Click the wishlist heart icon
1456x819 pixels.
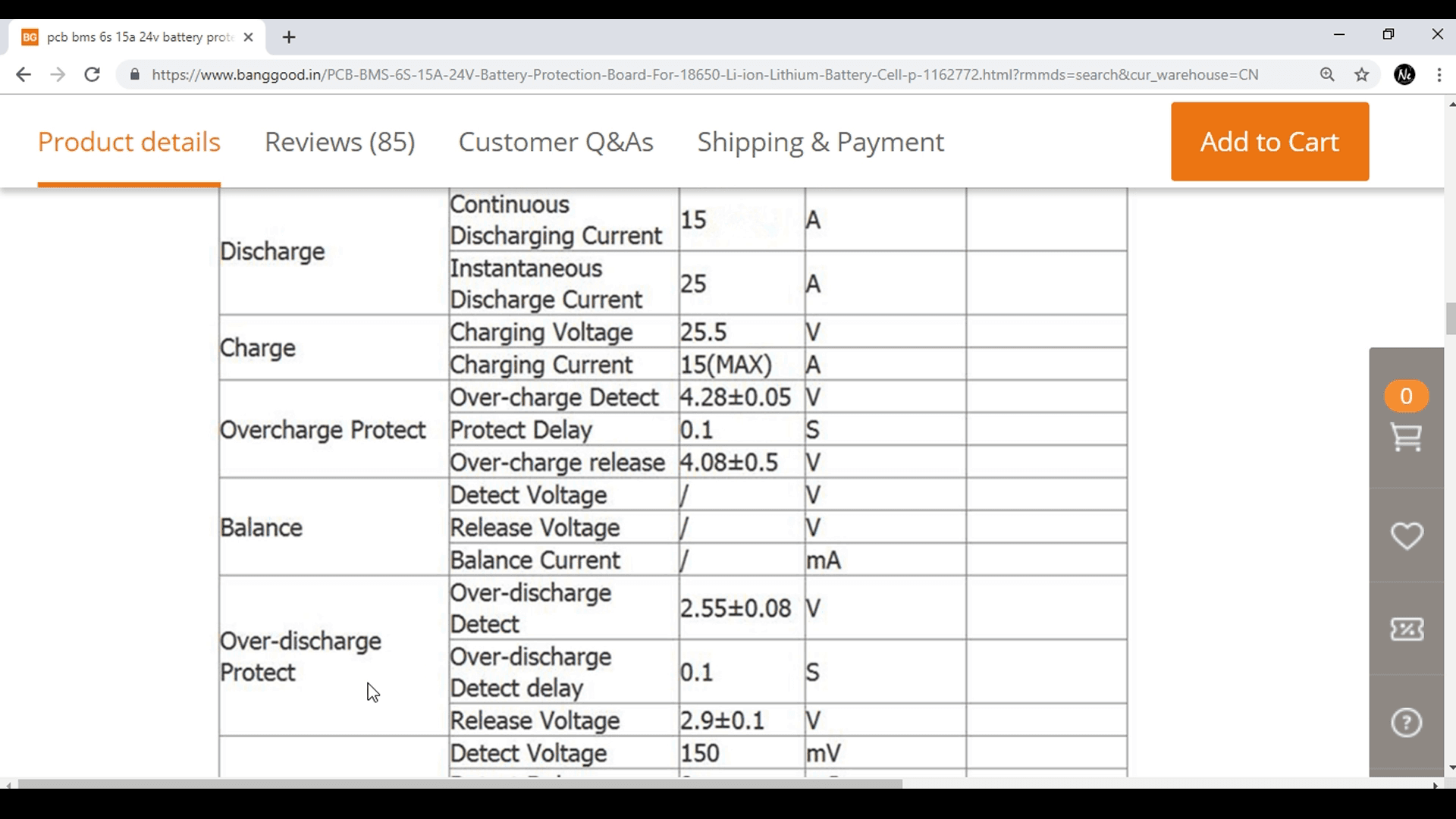[1407, 536]
